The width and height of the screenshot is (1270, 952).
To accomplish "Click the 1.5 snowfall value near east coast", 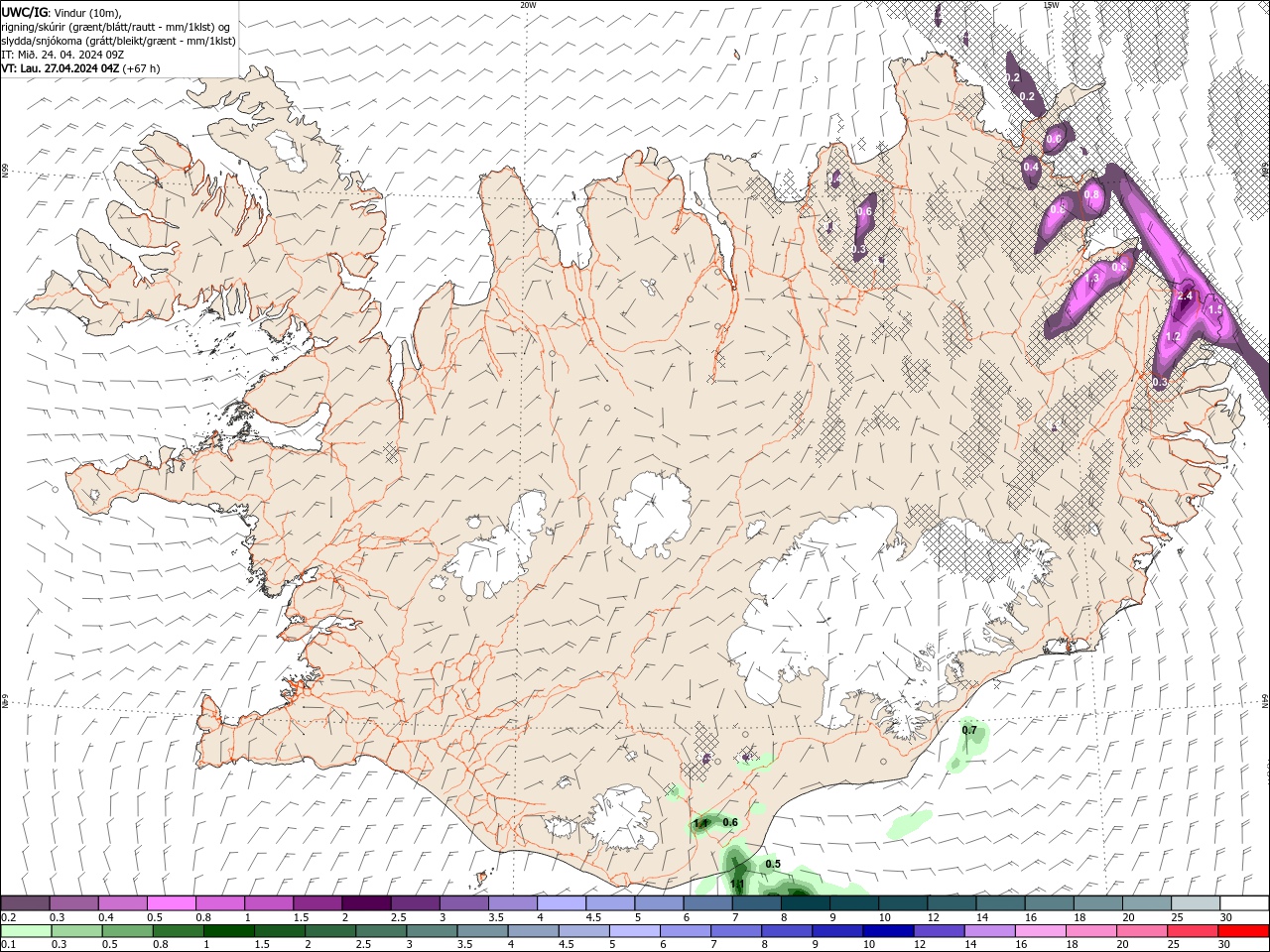I will (x=1214, y=309).
